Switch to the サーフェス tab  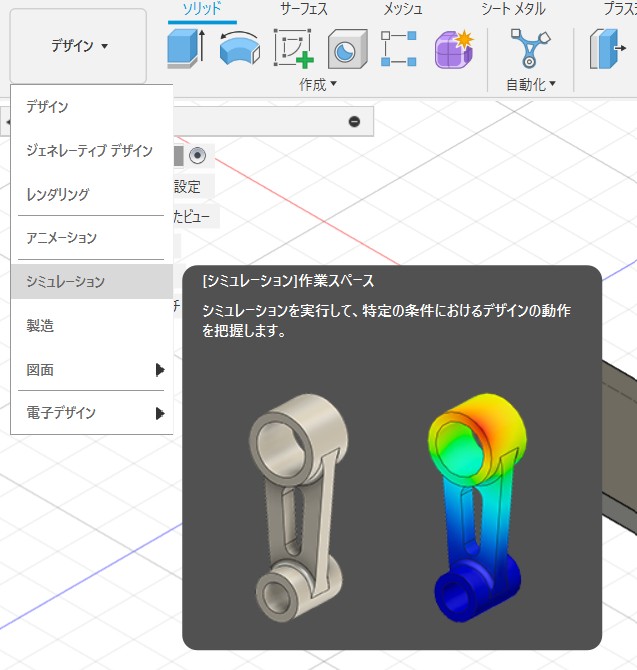304,9
